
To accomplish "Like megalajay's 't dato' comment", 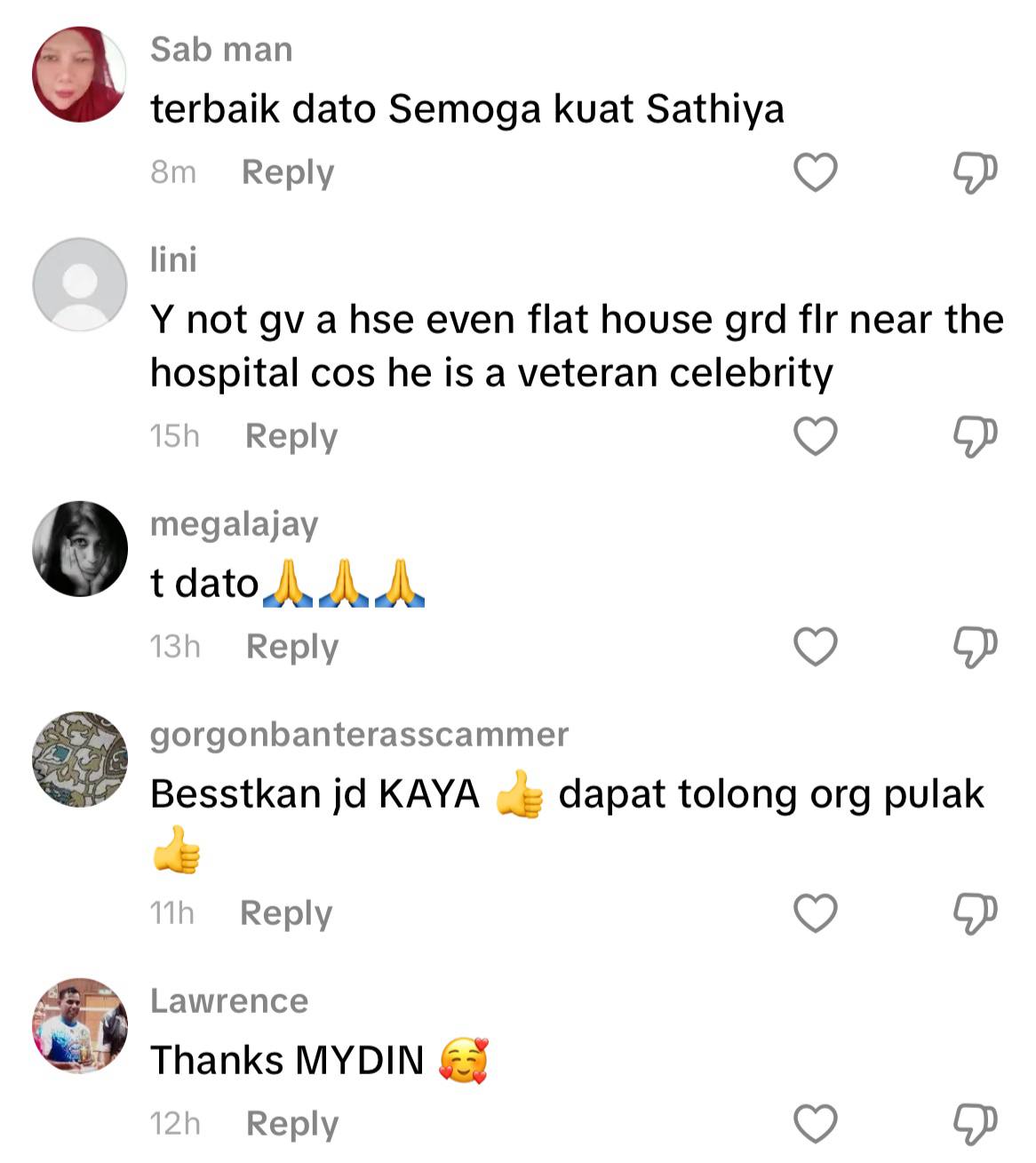I will (x=815, y=647).
